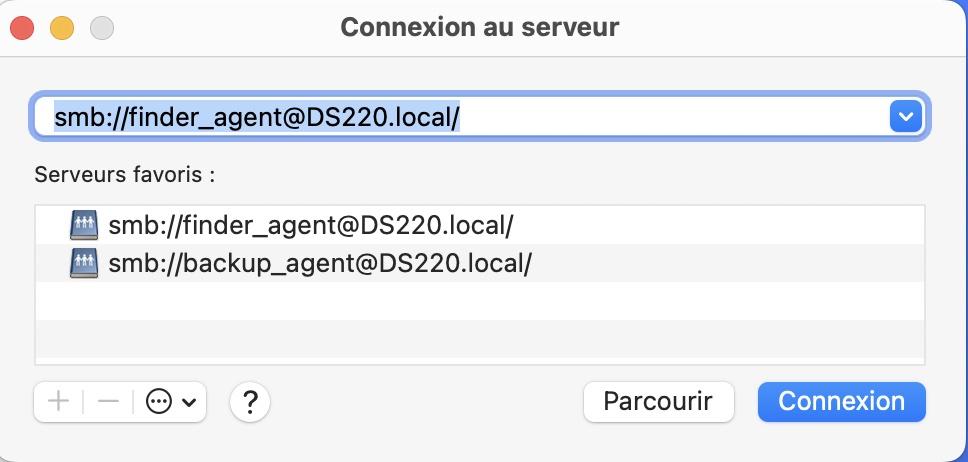Image resolution: width=968 pixels, height=462 pixels.
Task: Click the server icon beside backup_agent favorite
Action: point(84,264)
